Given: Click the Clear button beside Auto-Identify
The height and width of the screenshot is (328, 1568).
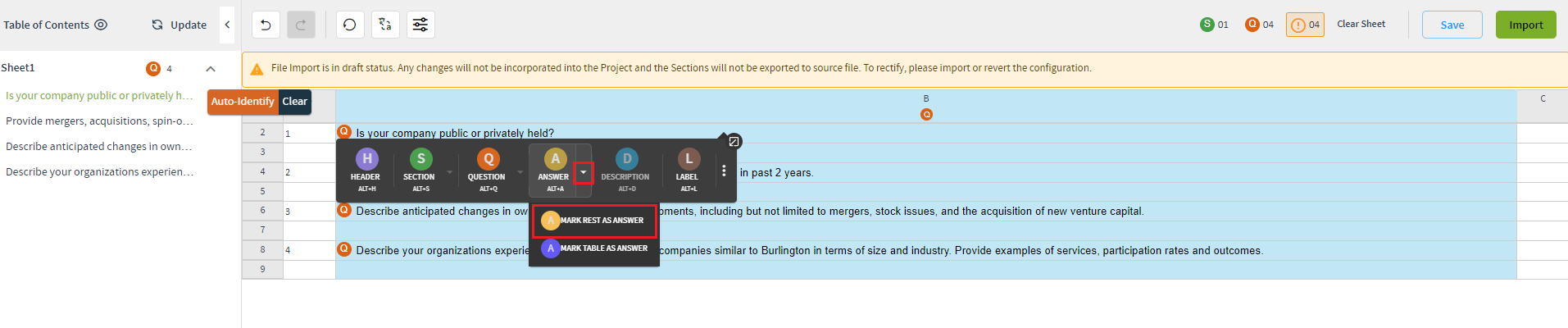Looking at the screenshot, I should [295, 102].
